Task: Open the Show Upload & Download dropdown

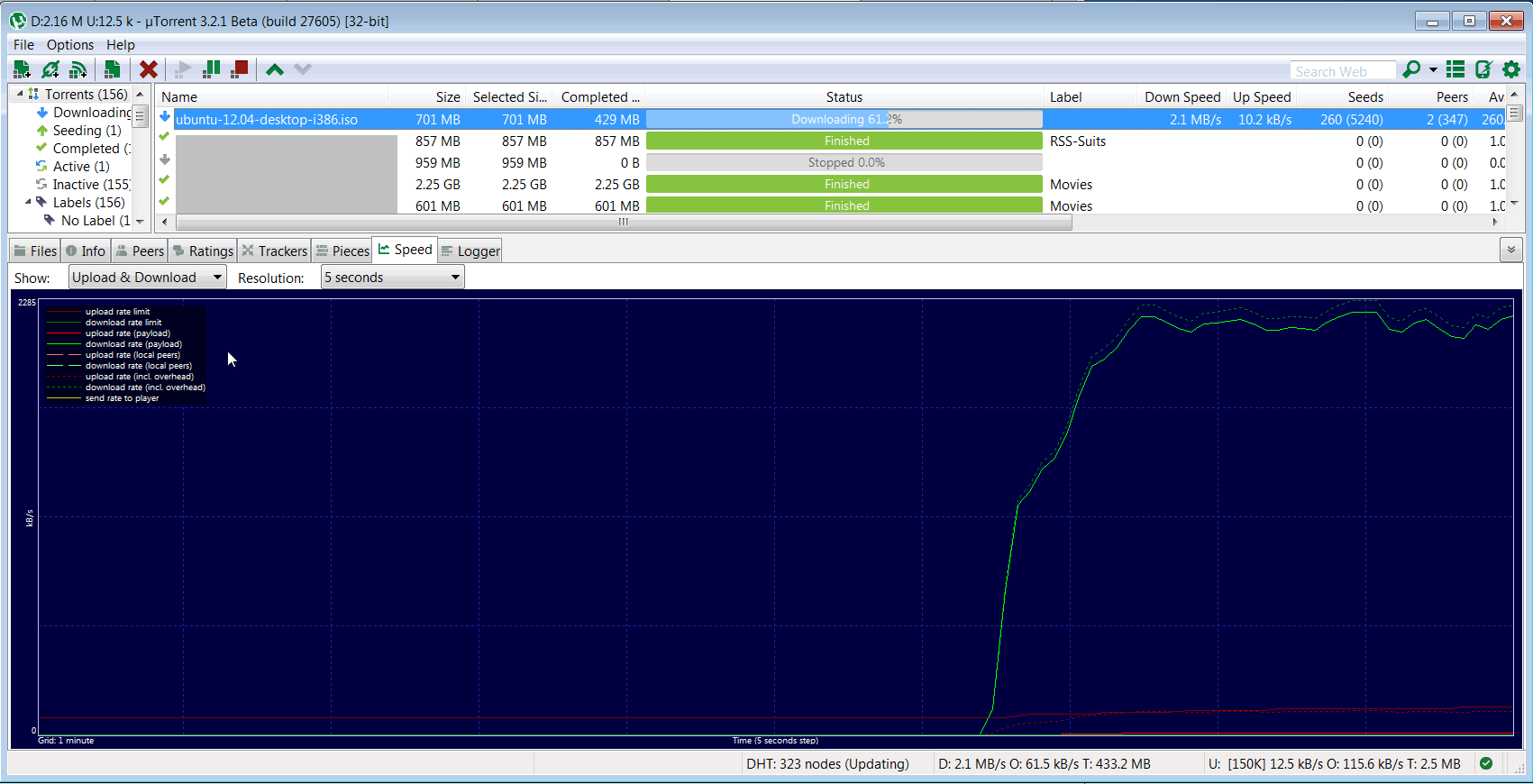Action: 148,278
